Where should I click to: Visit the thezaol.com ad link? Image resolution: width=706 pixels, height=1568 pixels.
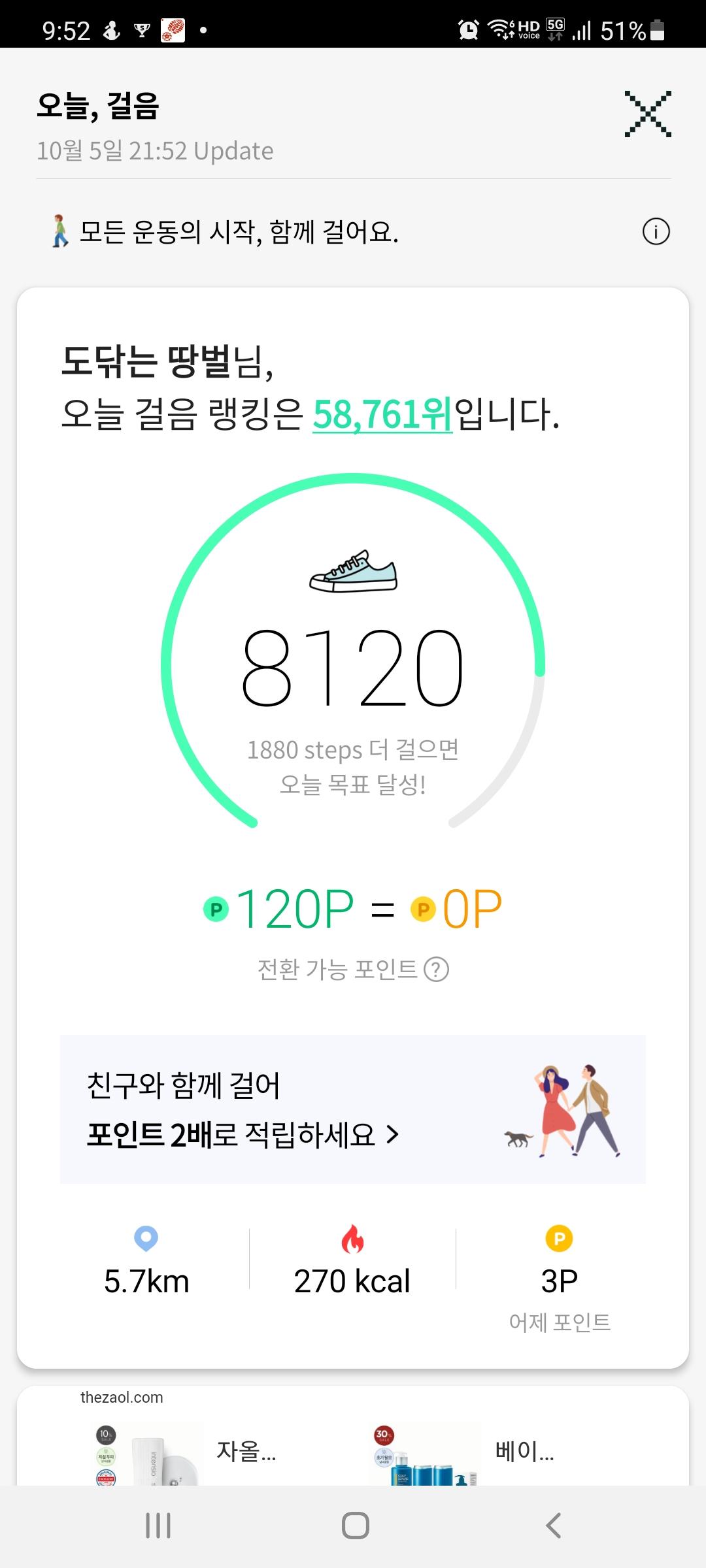coord(122,1397)
